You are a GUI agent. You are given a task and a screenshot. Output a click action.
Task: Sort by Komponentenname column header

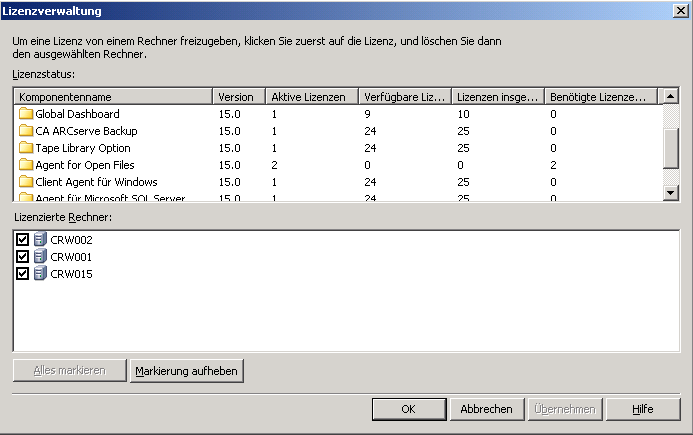(x=113, y=97)
